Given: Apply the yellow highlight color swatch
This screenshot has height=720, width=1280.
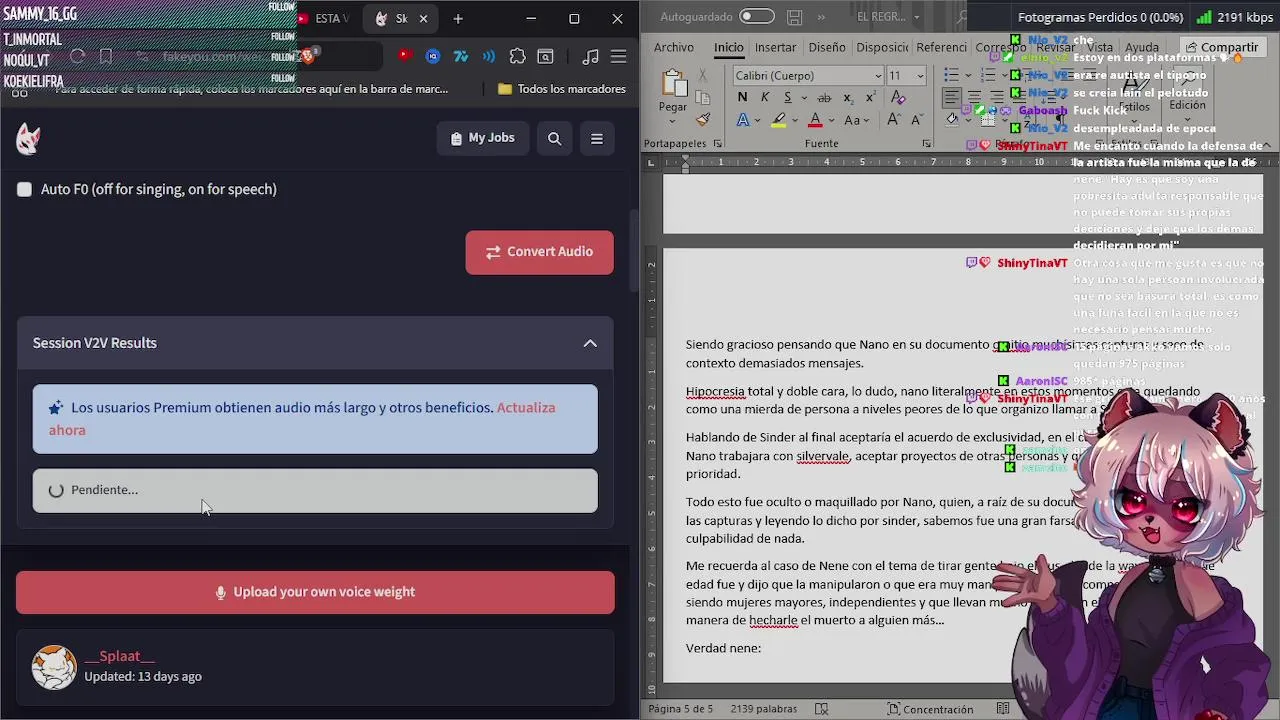Looking at the screenshot, I should pos(779,120).
